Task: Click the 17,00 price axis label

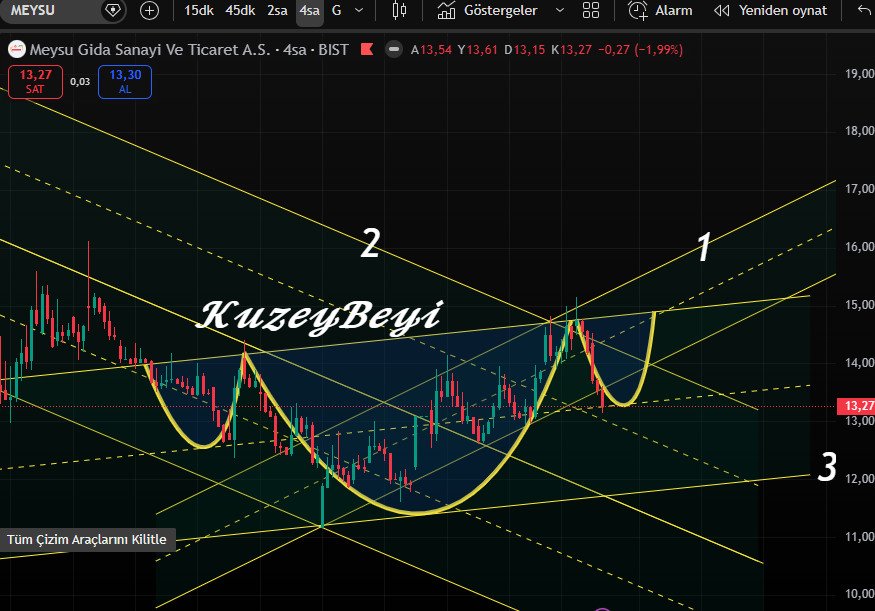Action: point(859,189)
